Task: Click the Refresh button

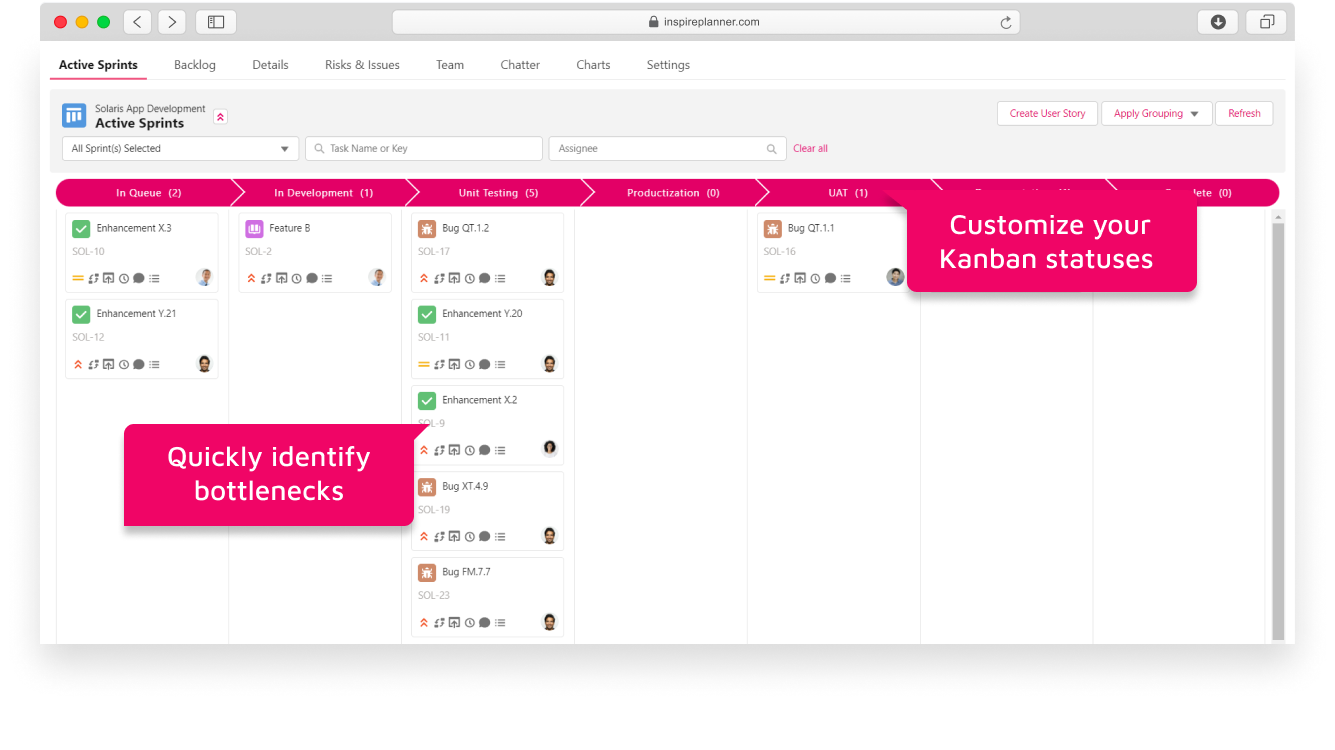Action: tap(1244, 113)
